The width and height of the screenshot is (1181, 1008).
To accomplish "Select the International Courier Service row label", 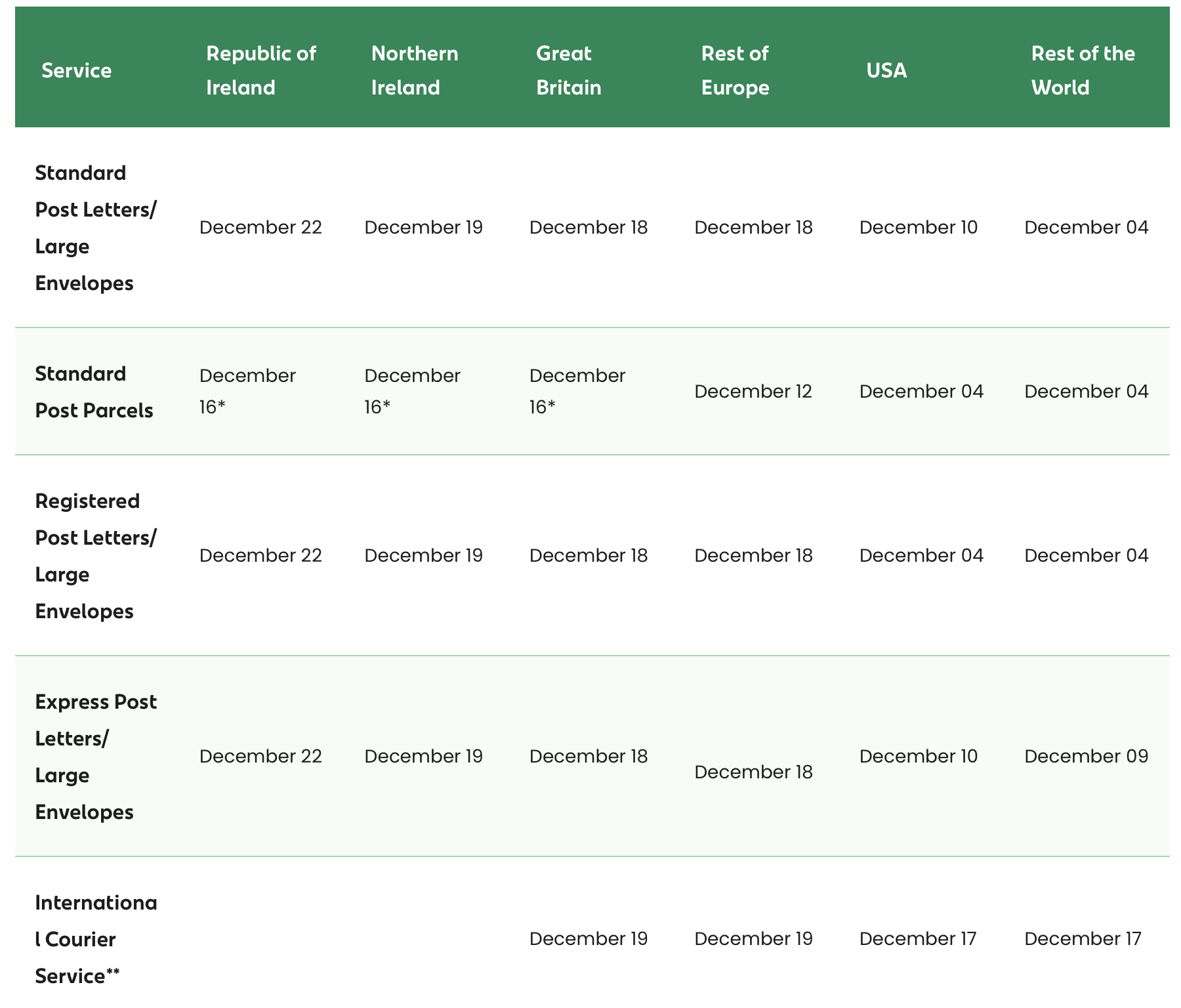I will click(x=95, y=939).
